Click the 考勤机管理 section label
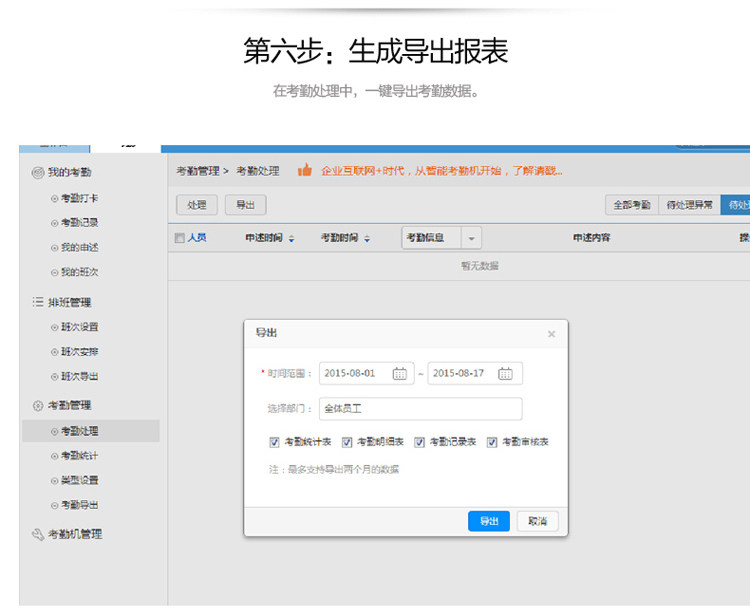 click(x=75, y=534)
